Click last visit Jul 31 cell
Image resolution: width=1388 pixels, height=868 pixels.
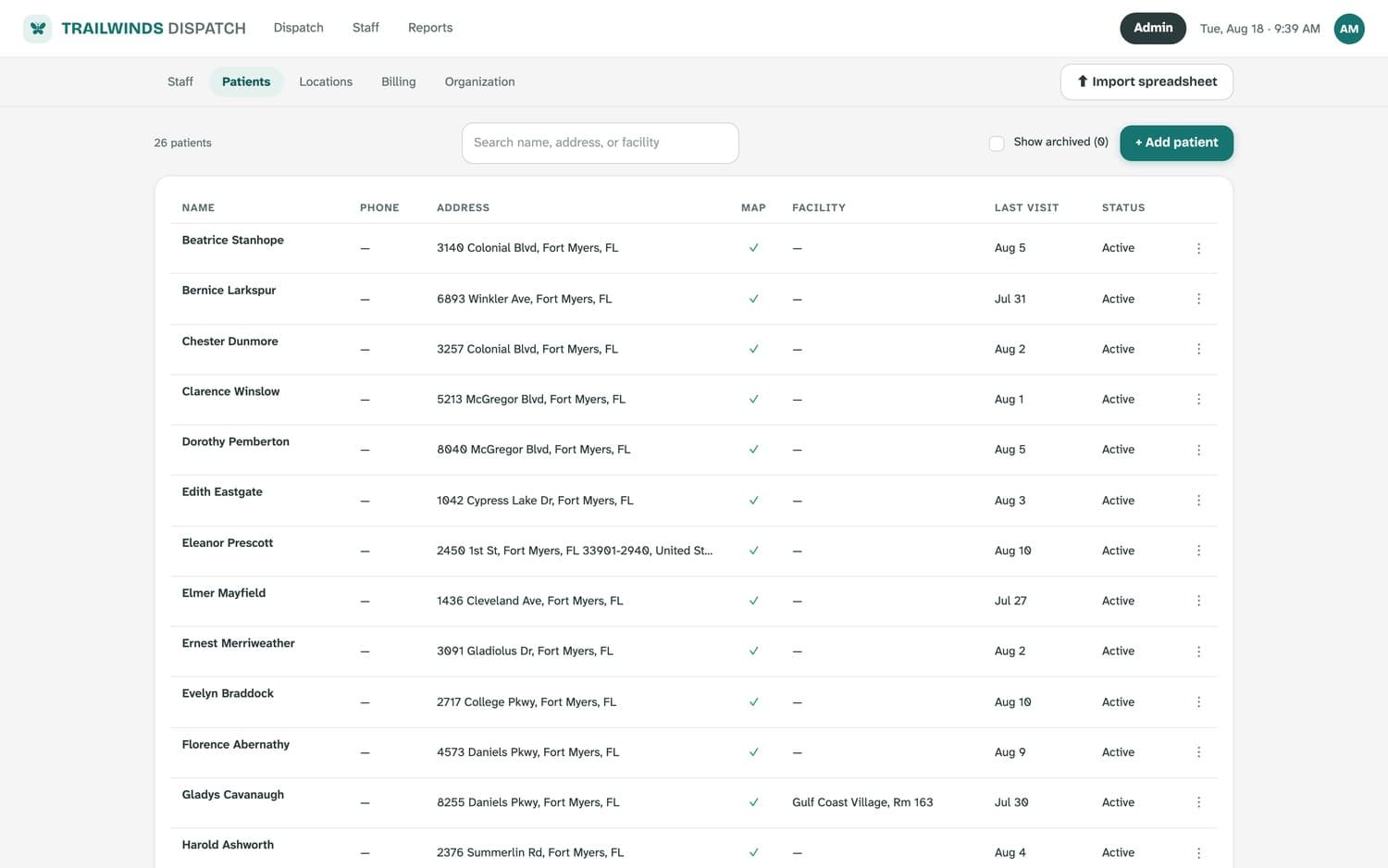tap(1010, 299)
